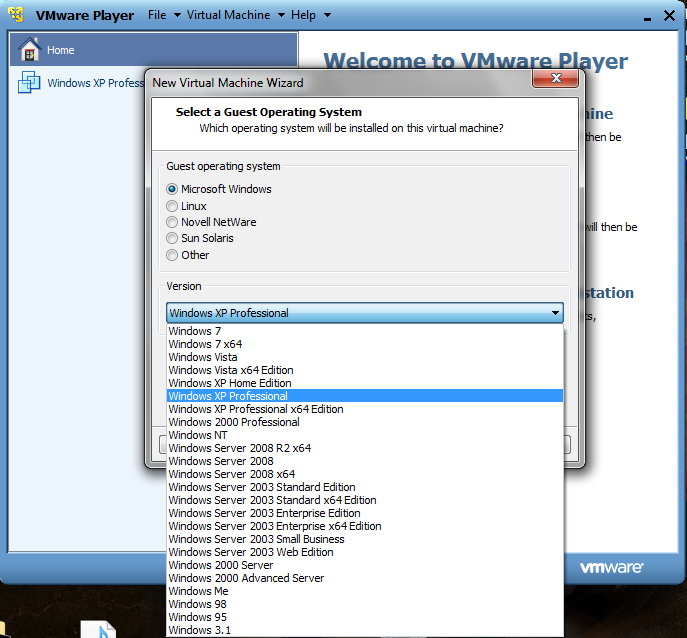This screenshot has width=687, height=638.
Task: Choose Windows 3.1 from version list
Action: [x=365, y=630]
